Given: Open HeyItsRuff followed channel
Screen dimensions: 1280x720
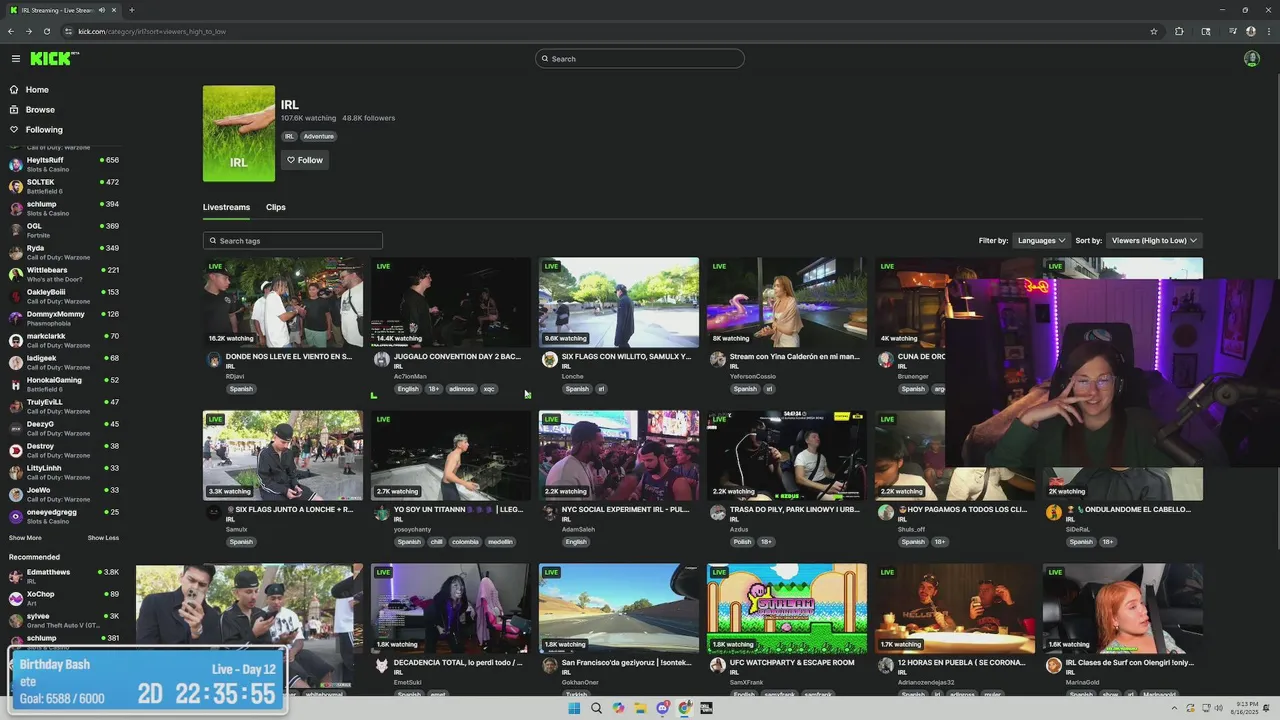Looking at the screenshot, I should click(63, 164).
